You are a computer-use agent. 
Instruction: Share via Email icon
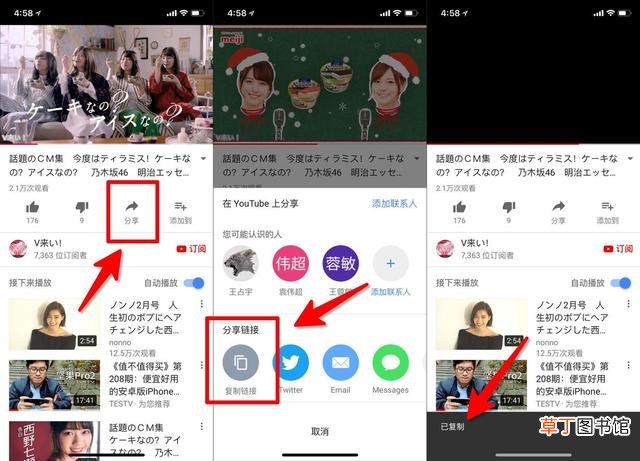click(340, 363)
